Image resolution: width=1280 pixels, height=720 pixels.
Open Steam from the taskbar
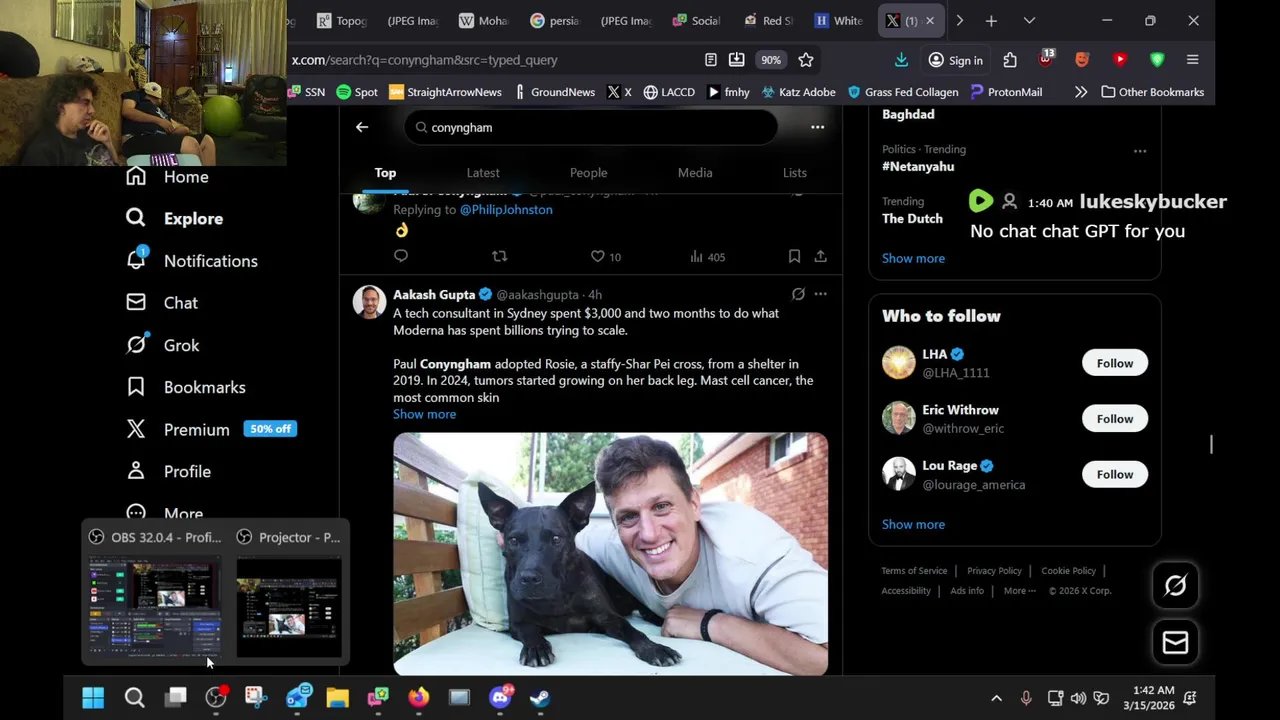[540, 698]
